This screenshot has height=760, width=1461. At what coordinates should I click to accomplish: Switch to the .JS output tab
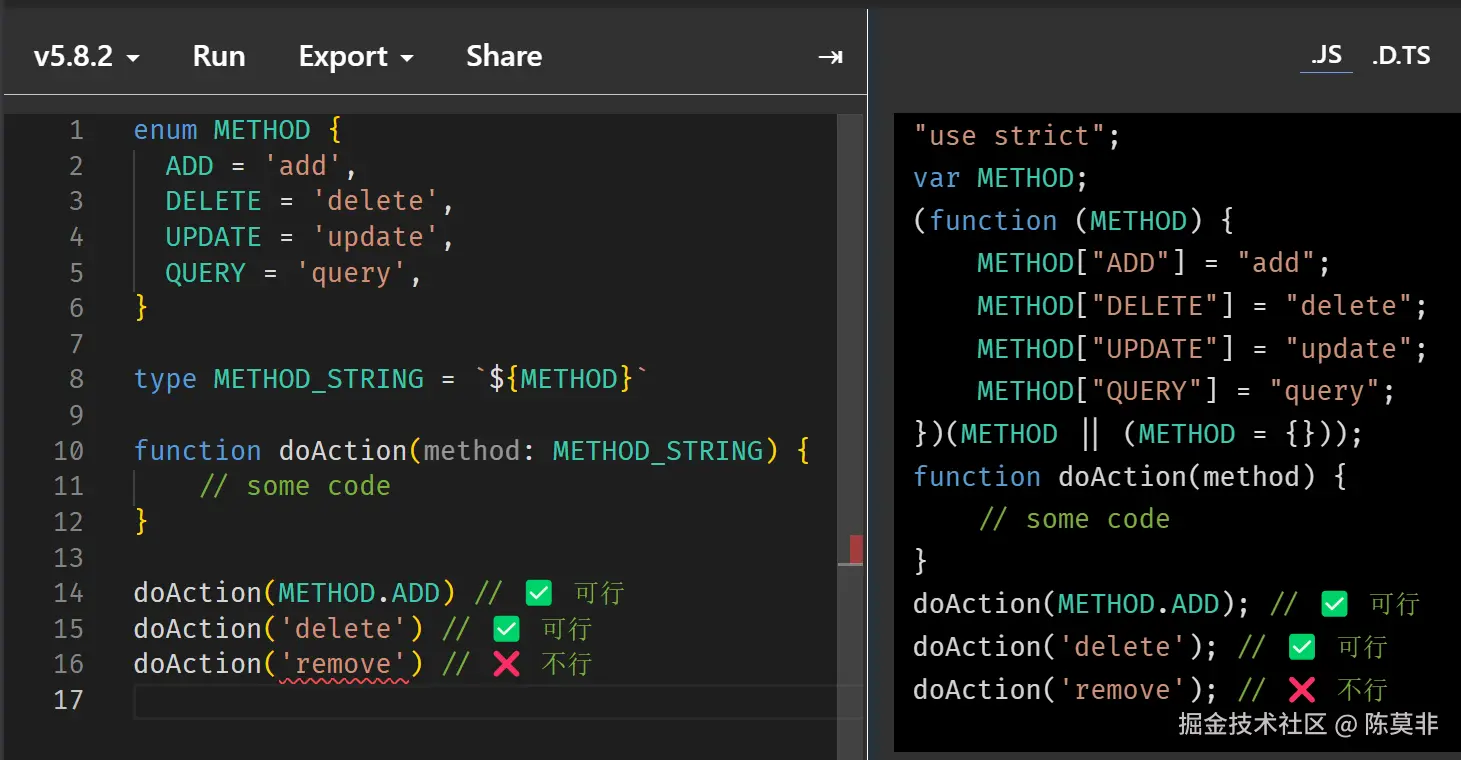click(1326, 56)
